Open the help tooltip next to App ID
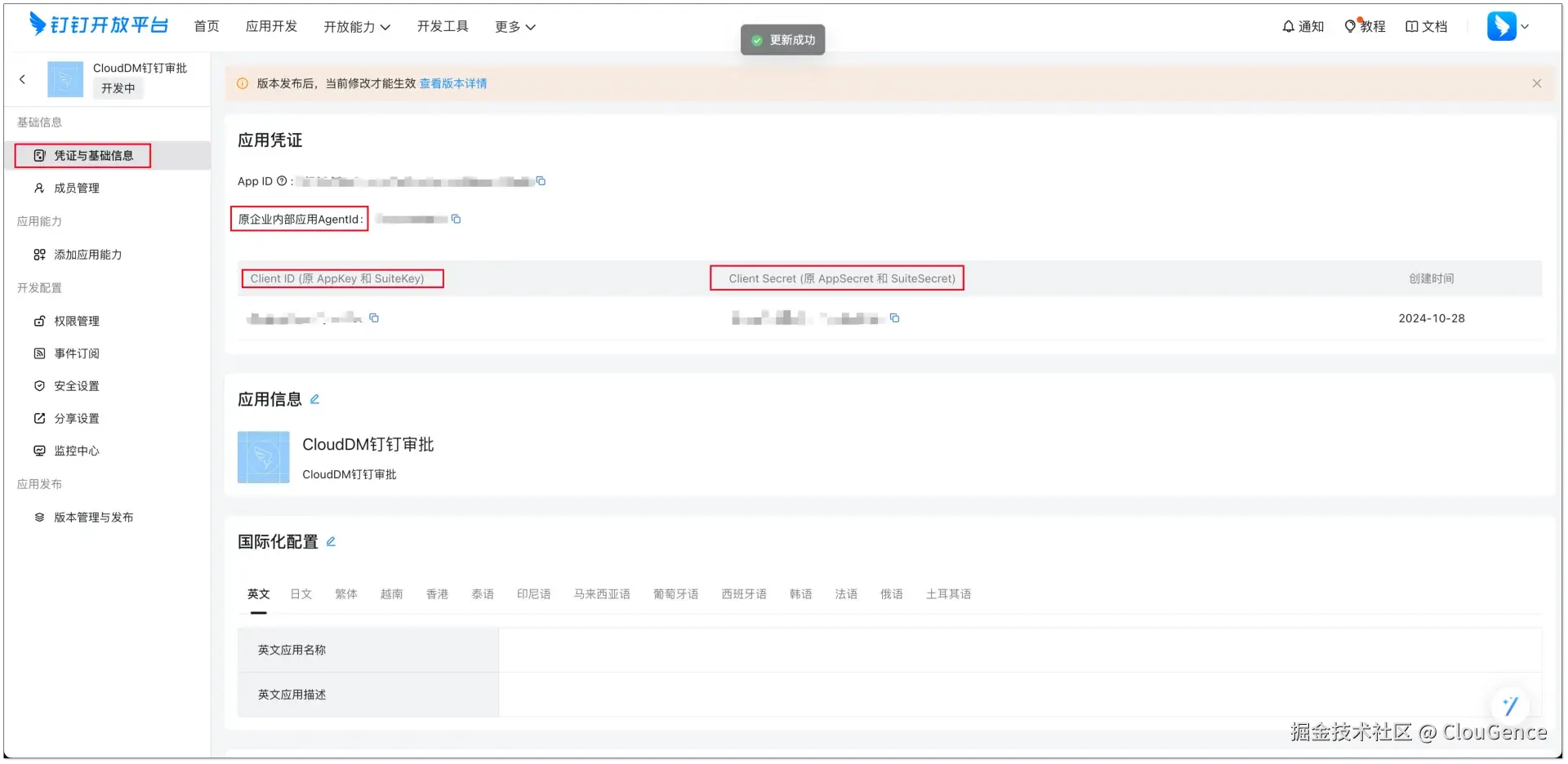Image resolution: width=1568 pixels, height=764 pixels. click(282, 181)
